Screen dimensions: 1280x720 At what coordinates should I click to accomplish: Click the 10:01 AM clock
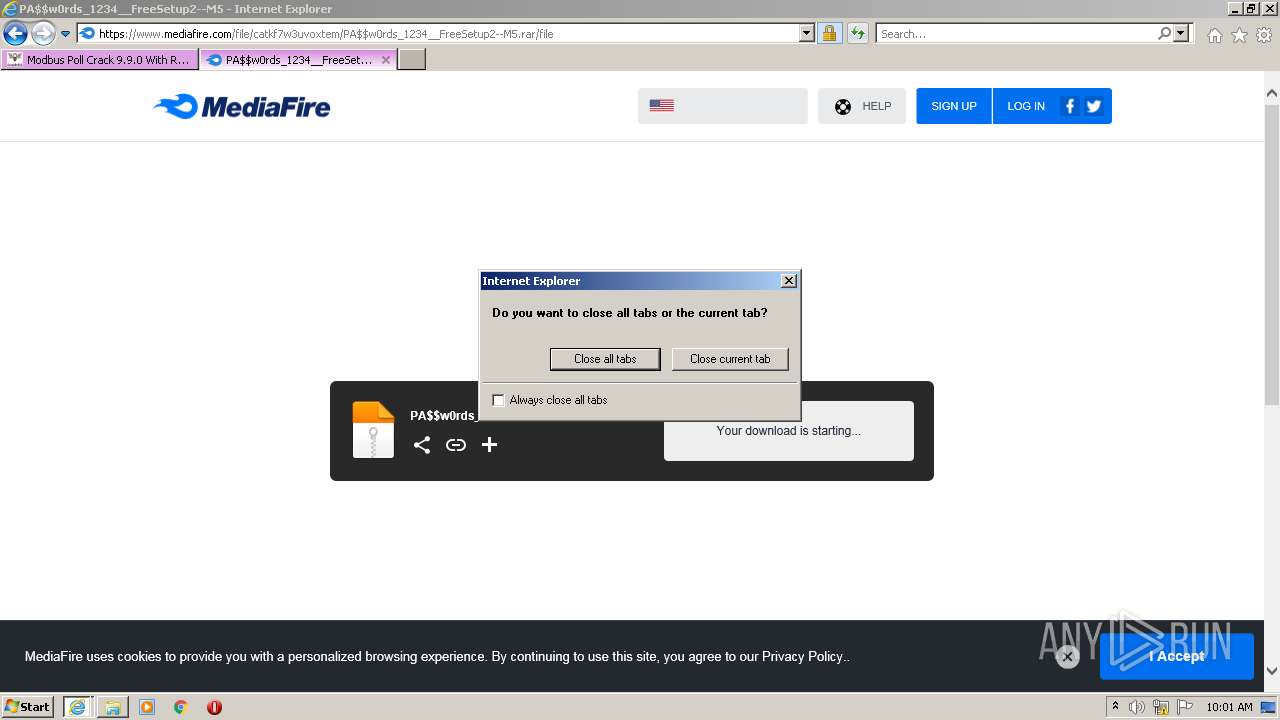pyautogui.click(x=1229, y=707)
